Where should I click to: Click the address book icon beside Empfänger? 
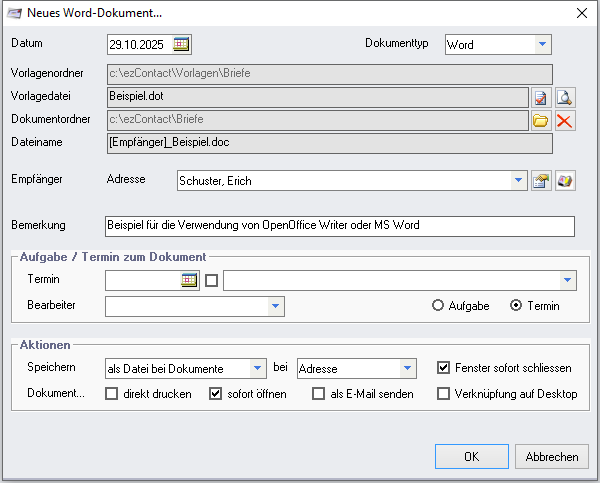coord(565,181)
